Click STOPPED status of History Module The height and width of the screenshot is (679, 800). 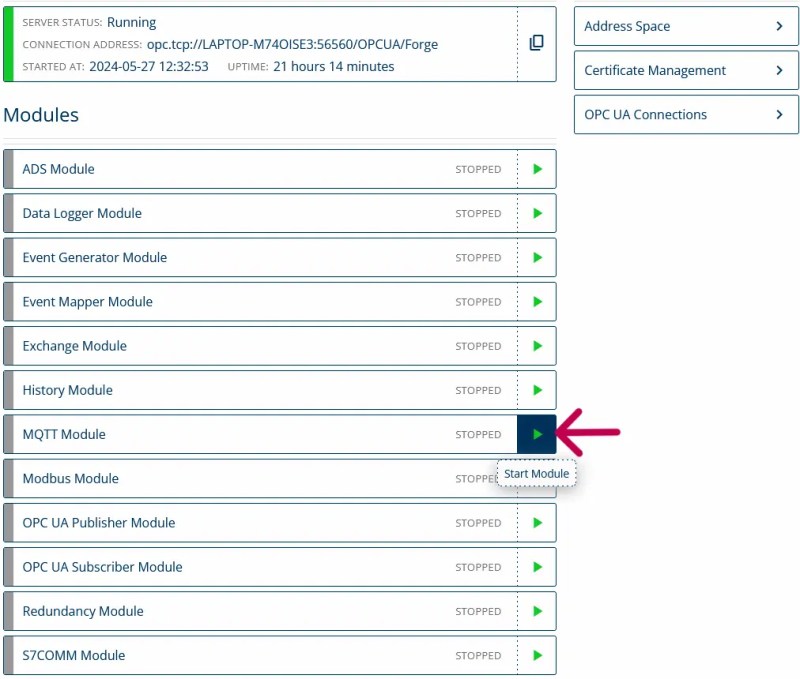click(x=478, y=390)
